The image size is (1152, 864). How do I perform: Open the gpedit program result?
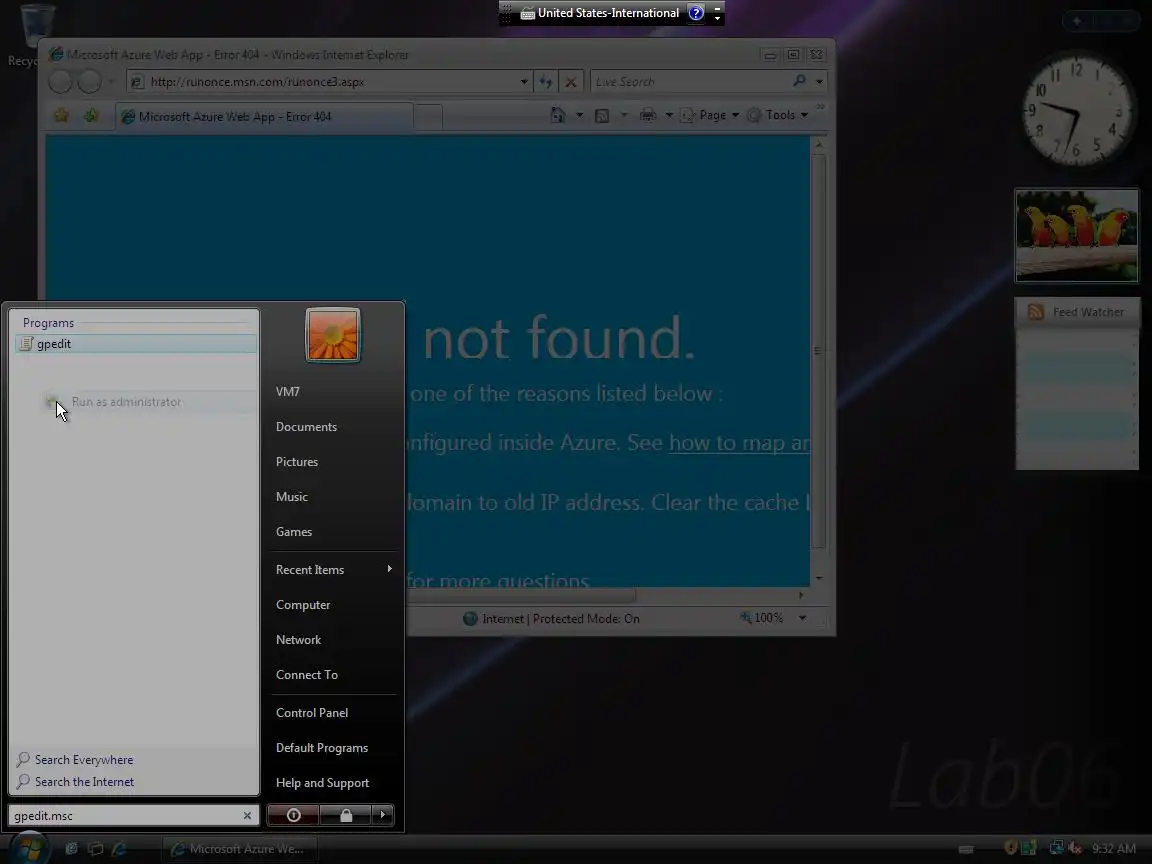click(136, 344)
